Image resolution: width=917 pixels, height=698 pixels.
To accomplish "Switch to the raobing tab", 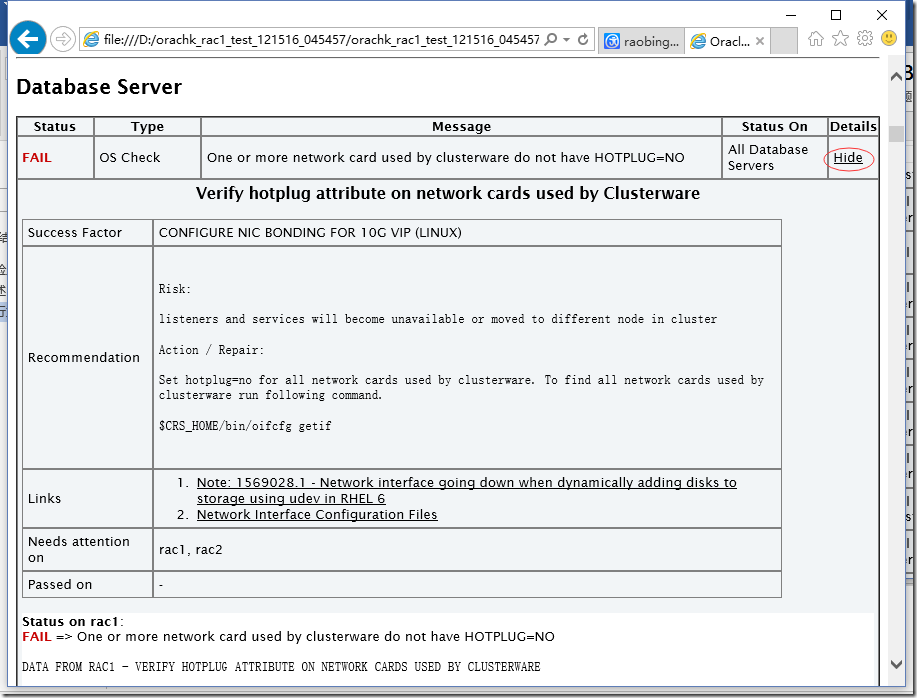I will (x=642, y=41).
